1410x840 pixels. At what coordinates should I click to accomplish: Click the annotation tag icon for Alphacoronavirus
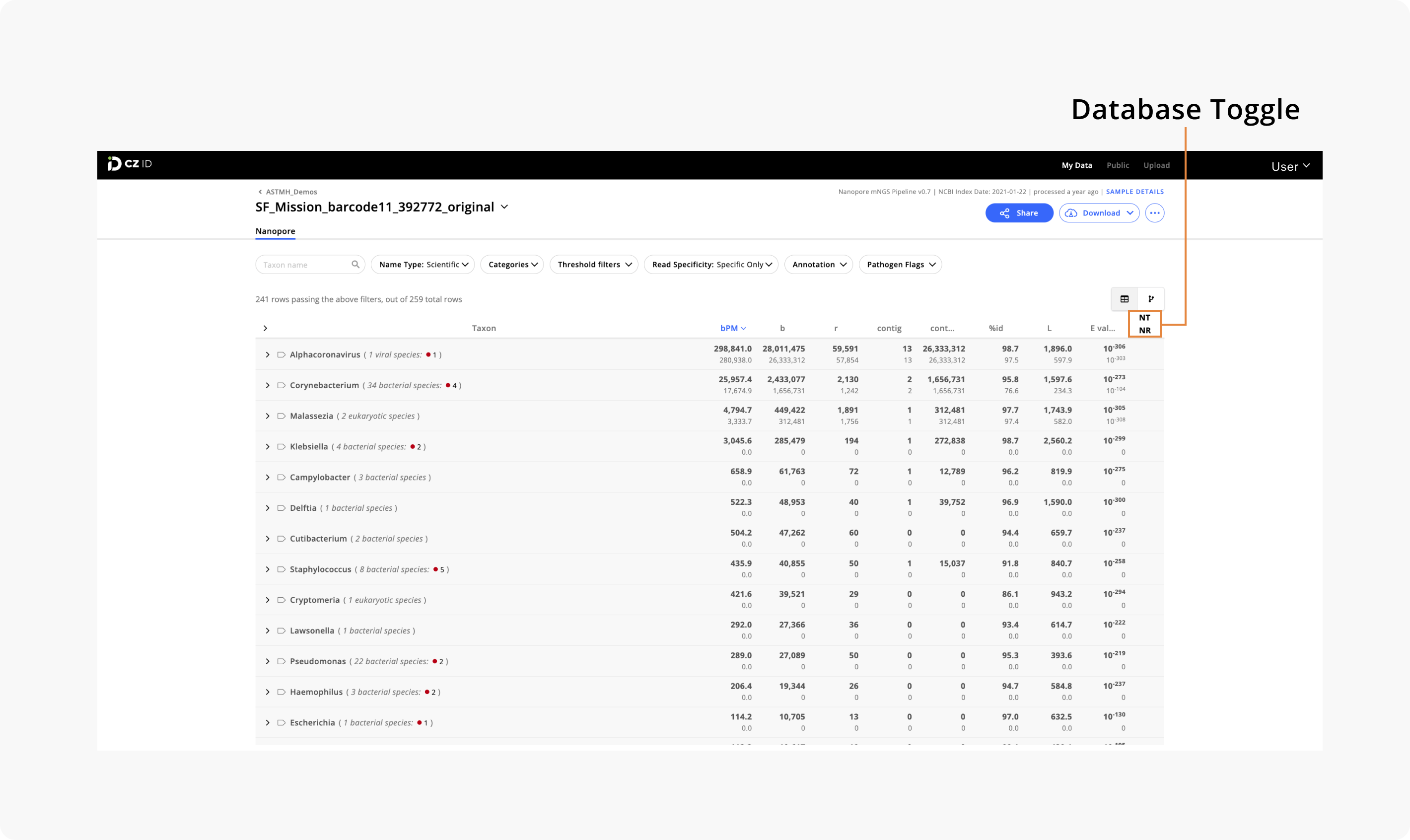pos(281,355)
